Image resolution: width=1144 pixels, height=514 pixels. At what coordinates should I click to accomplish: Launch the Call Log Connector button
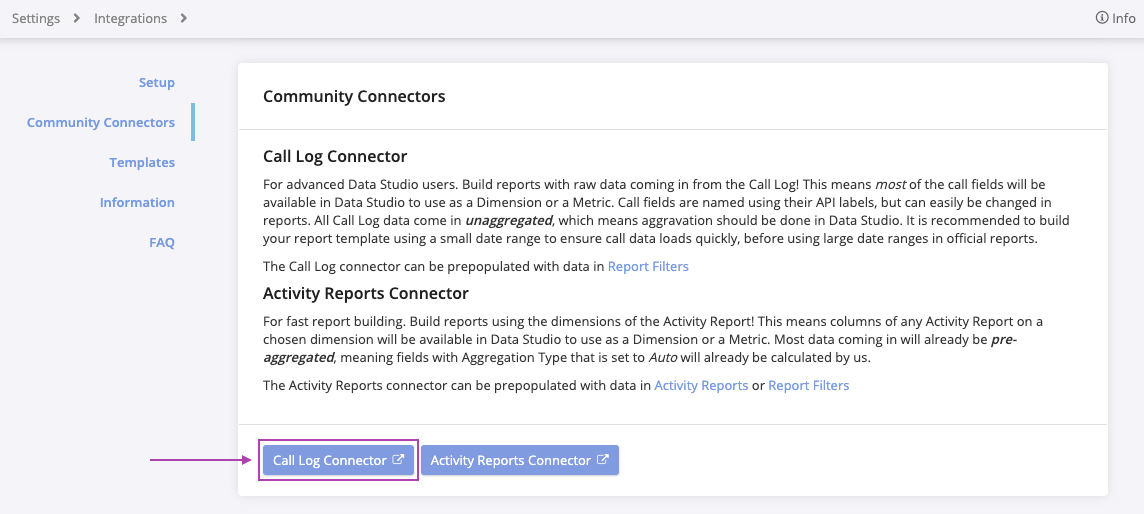pos(330,460)
